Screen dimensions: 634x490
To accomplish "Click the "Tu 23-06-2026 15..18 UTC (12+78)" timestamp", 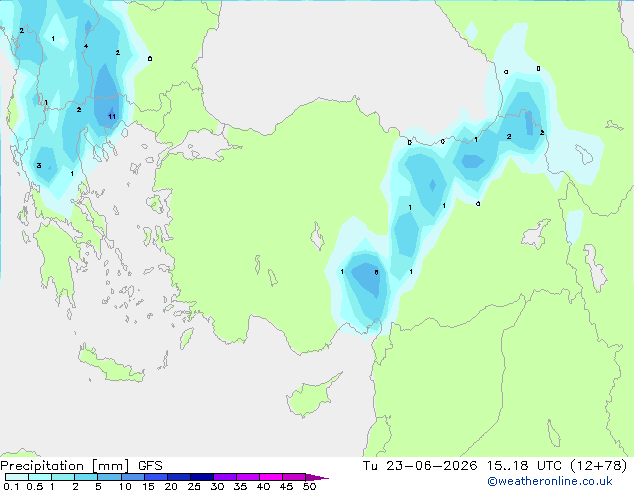I will coord(495,466).
